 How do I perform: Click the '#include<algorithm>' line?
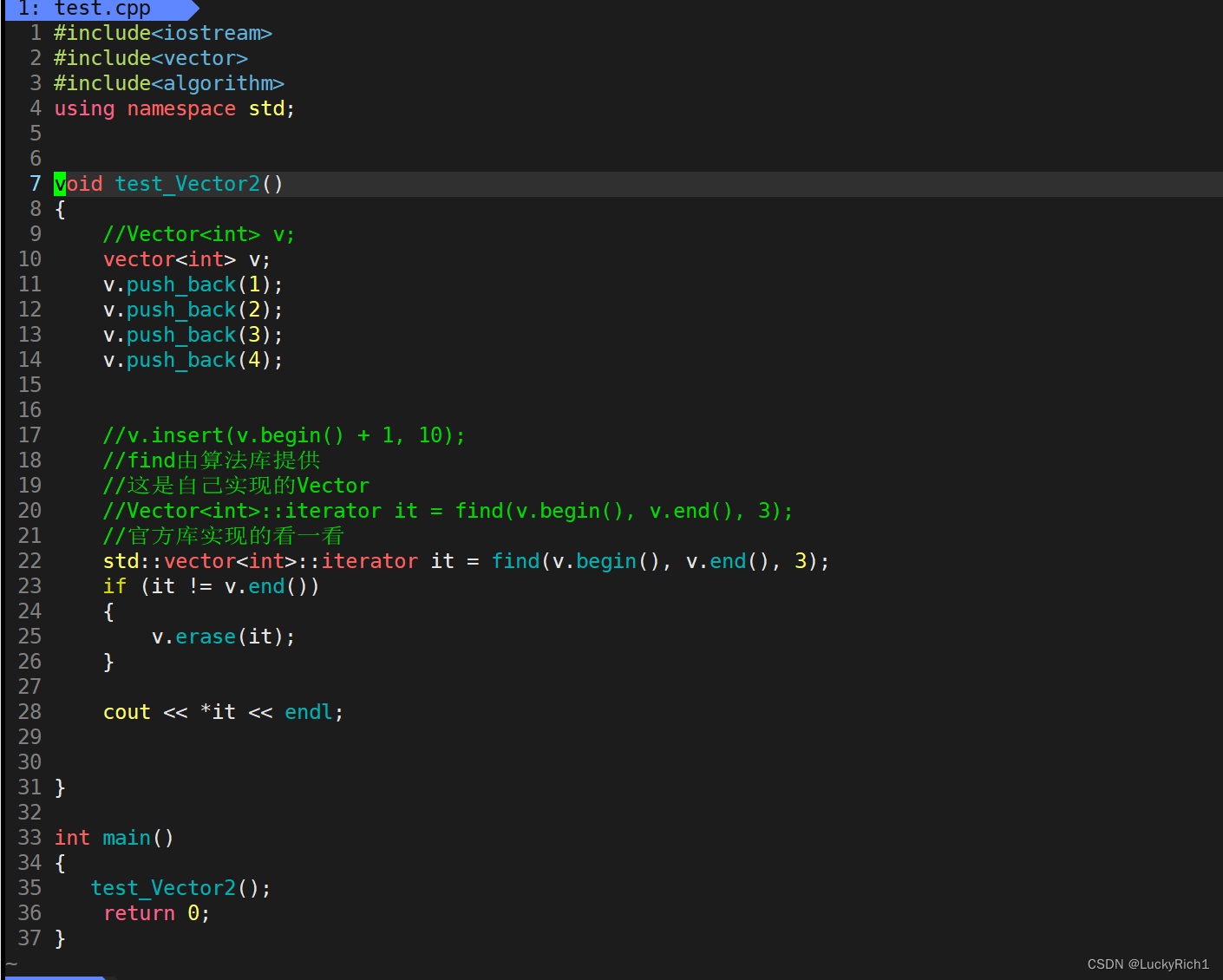169,83
